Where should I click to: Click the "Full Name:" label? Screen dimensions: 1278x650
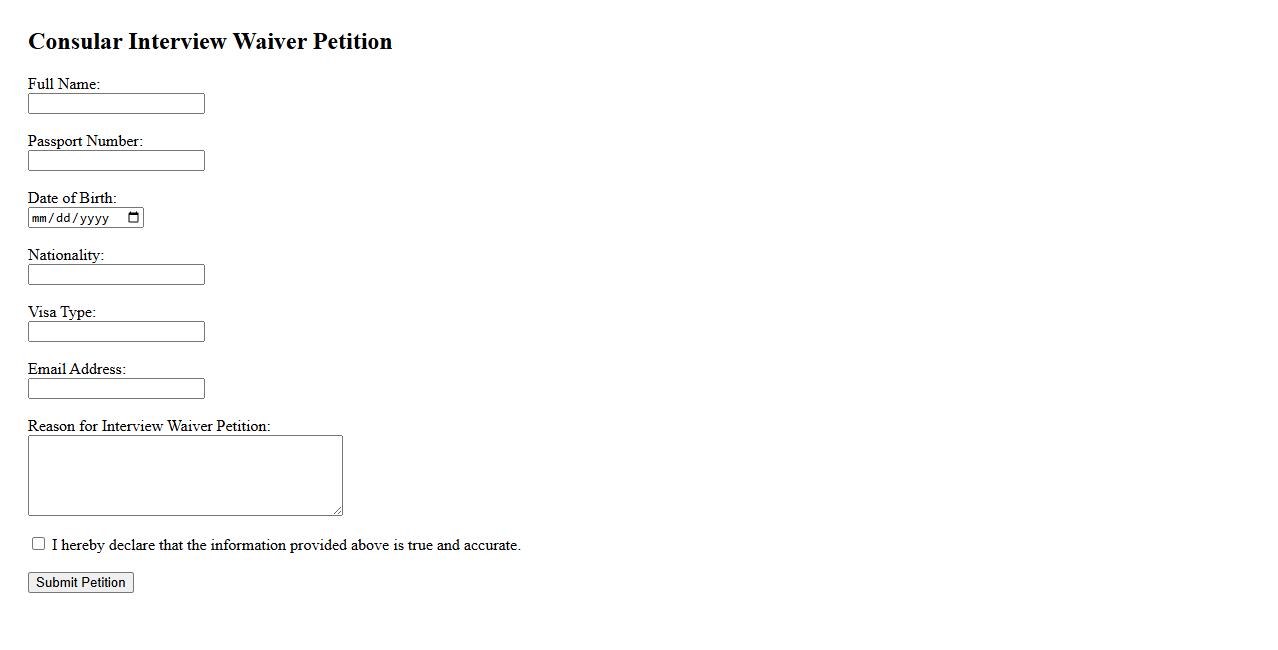tap(64, 85)
